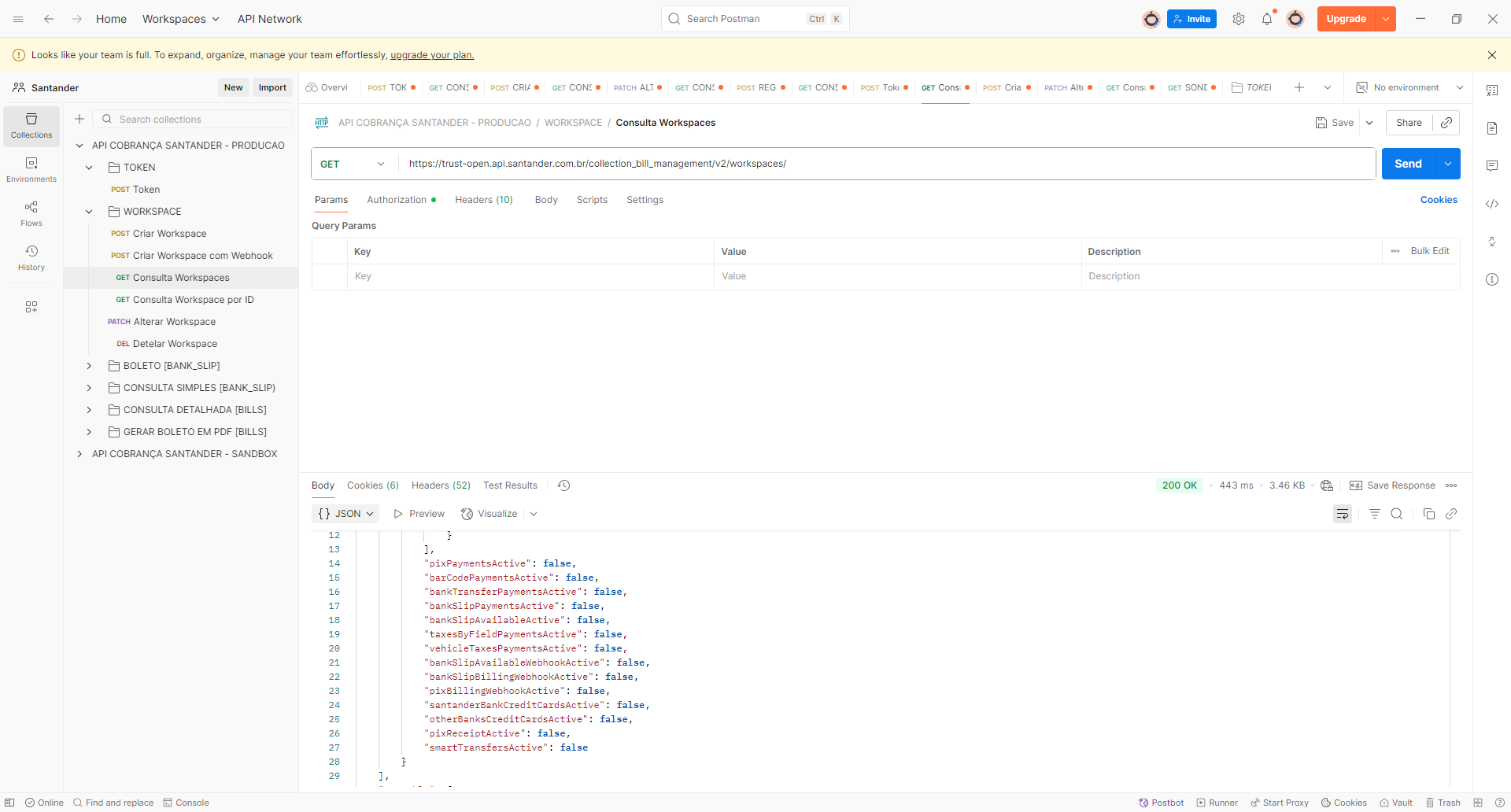Switch to the Authorization tab

(x=401, y=200)
